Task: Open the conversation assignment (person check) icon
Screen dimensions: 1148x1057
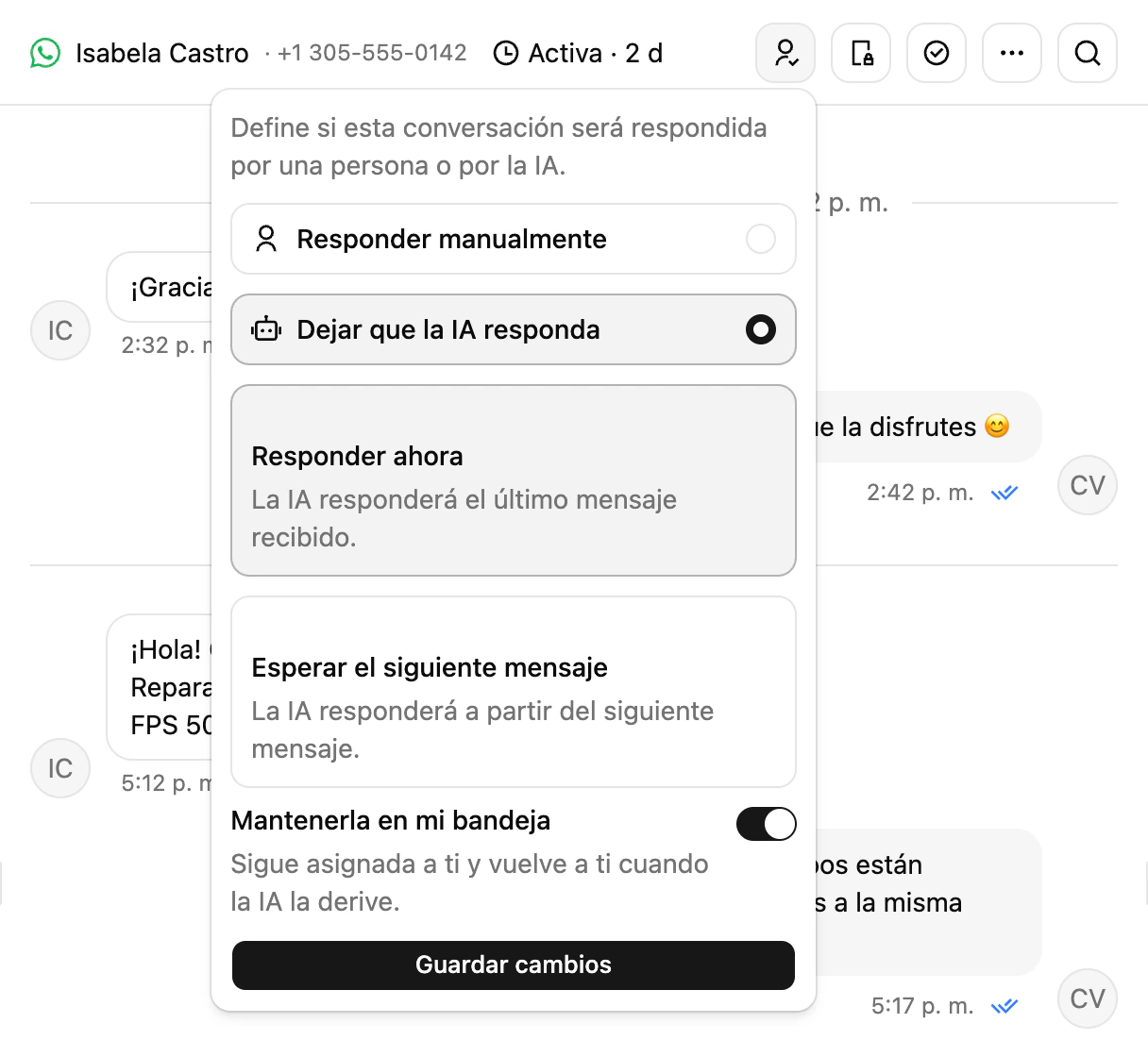Action: click(x=785, y=53)
